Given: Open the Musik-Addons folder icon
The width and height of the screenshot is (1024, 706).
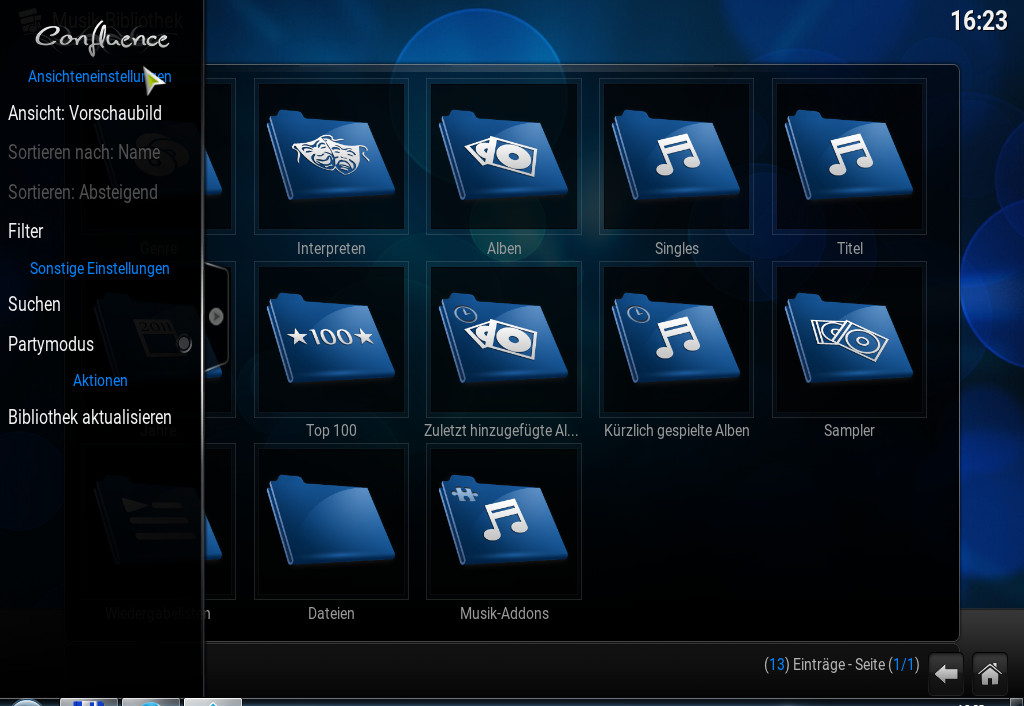Looking at the screenshot, I should [504, 521].
